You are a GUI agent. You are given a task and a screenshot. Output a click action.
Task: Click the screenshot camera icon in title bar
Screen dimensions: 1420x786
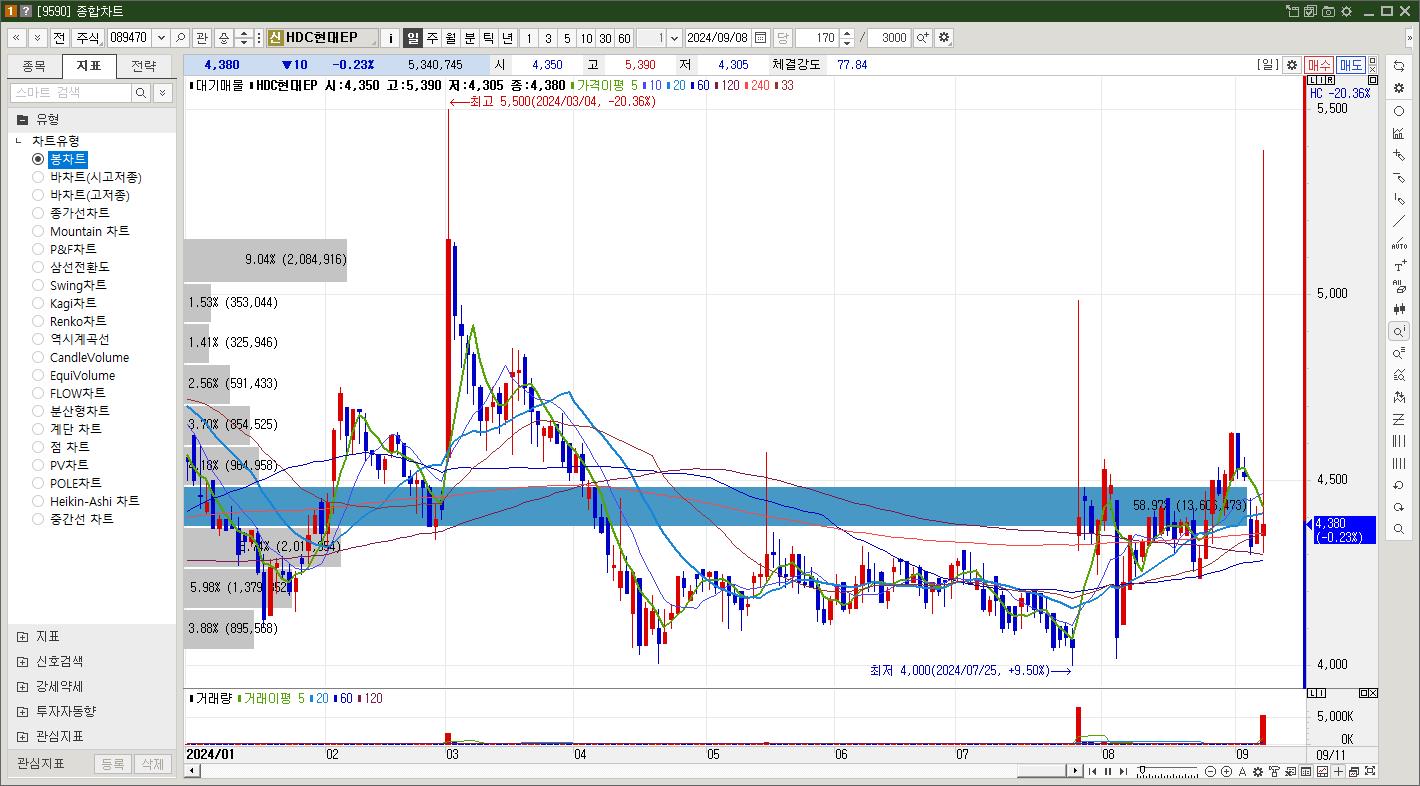[x=1328, y=11]
